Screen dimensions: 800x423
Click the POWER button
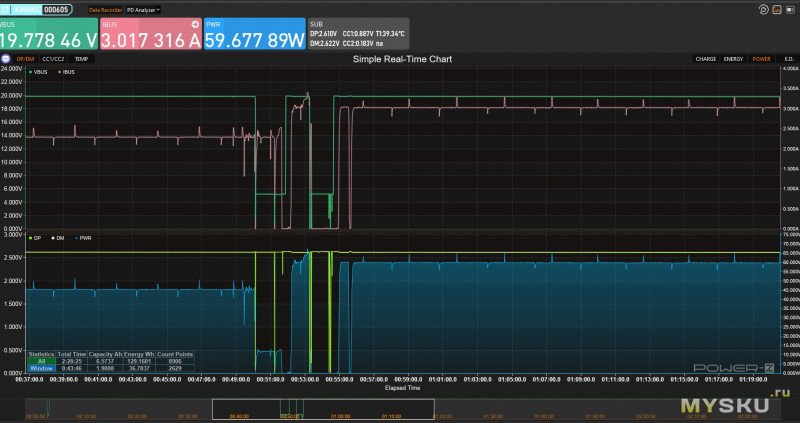click(761, 59)
